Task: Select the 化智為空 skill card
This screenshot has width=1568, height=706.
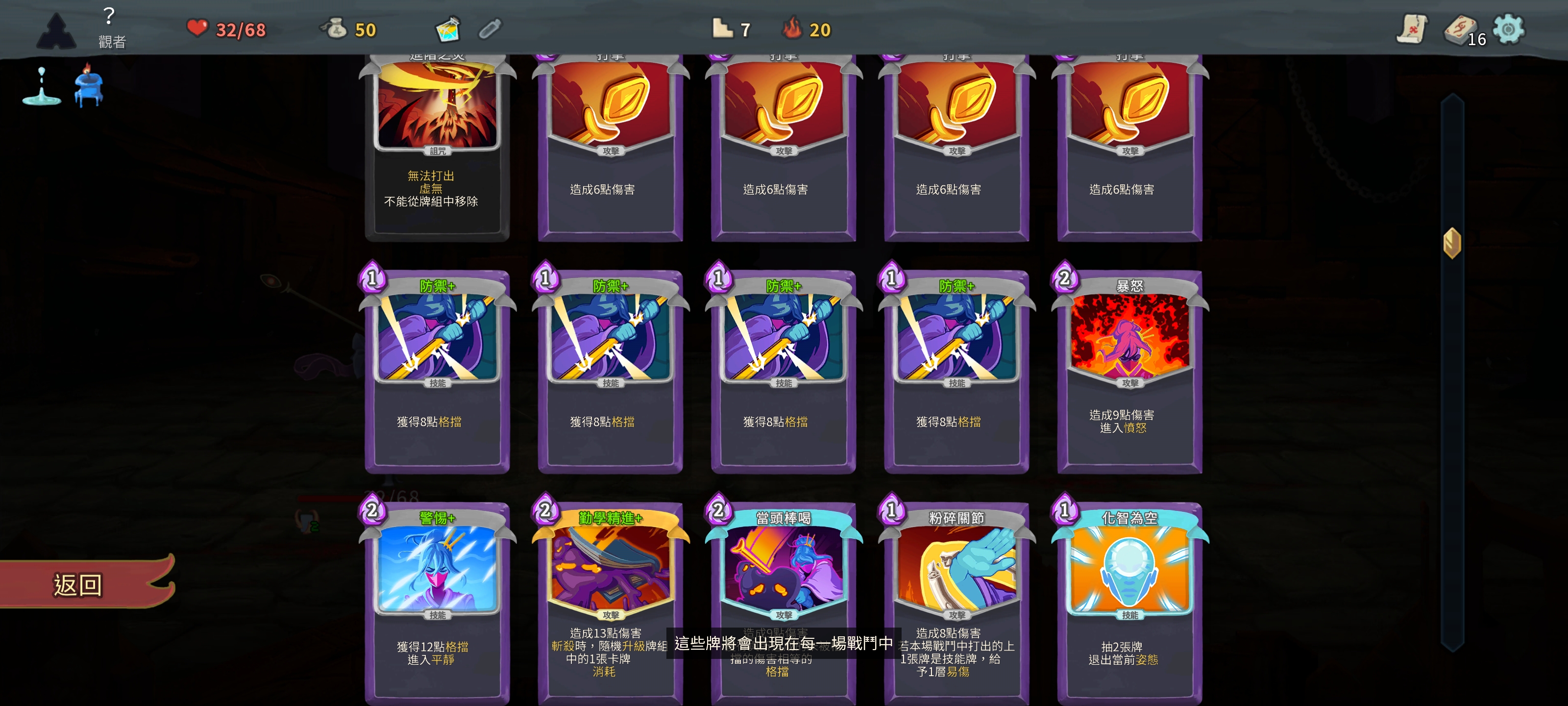Action: pos(1130,600)
